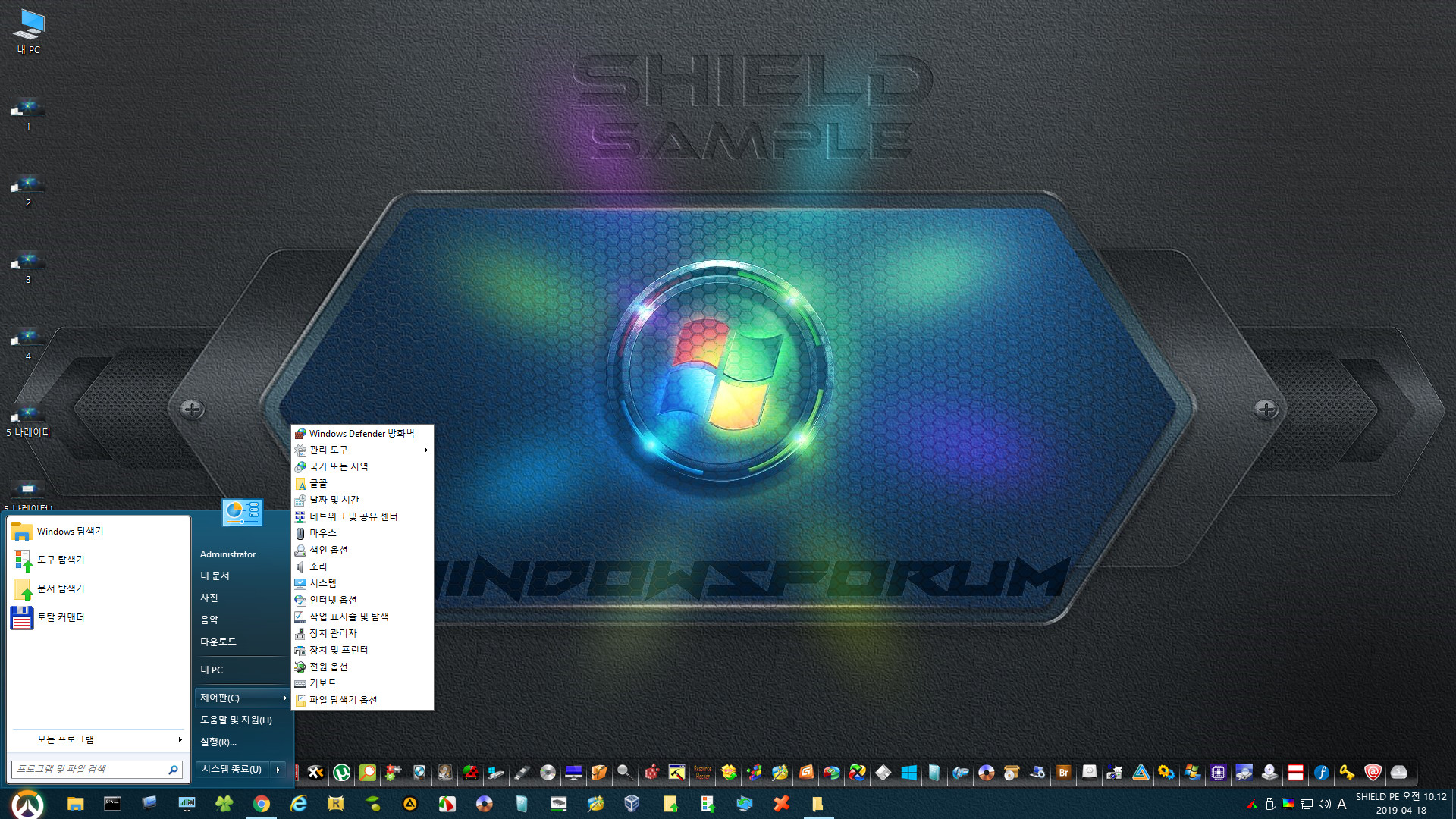Open the red X taskbar icon

click(781, 804)
